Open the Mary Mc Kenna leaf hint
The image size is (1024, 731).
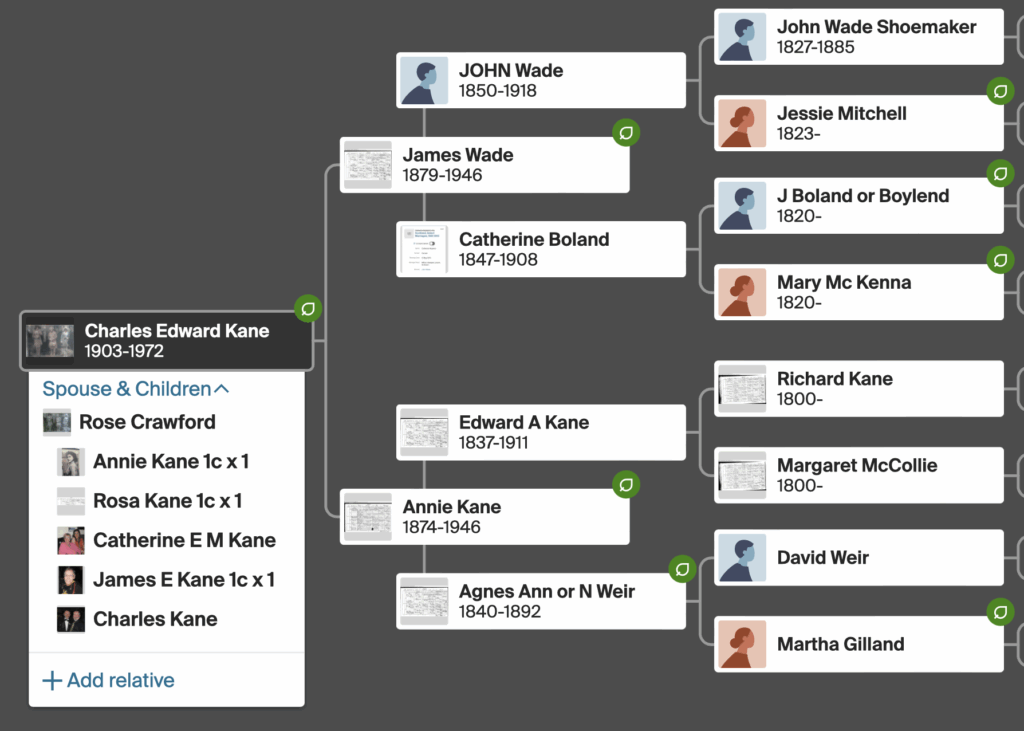click(1000, 261)
